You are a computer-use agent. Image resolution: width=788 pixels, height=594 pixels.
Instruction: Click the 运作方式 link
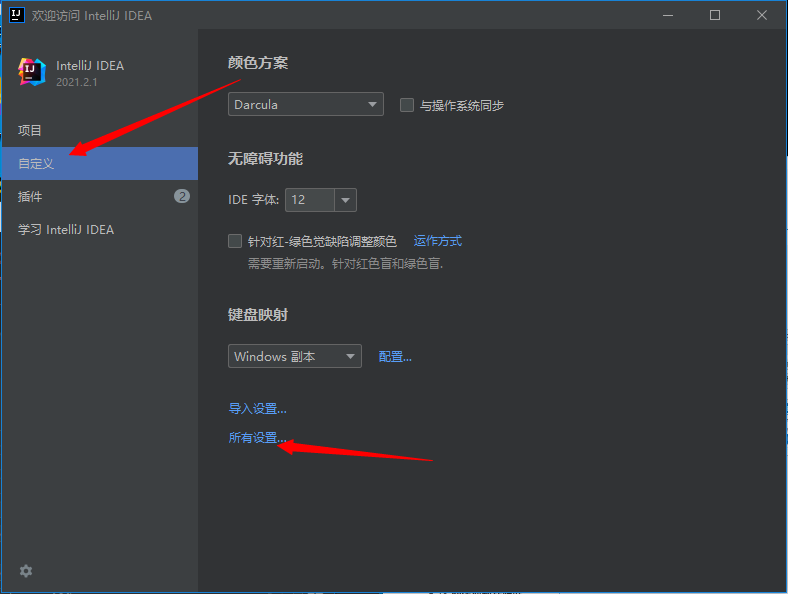(437, 241)
